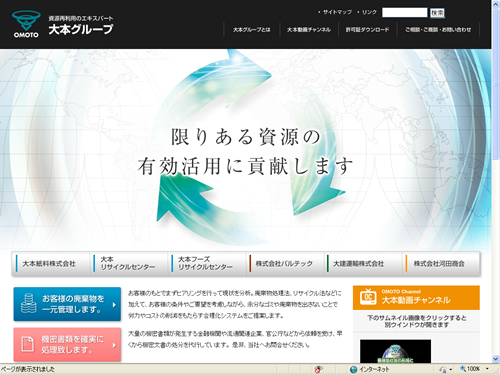Open the 許可証ダウンロード menu item
Viewport: 500px width, 375px height.
(367, 30)
